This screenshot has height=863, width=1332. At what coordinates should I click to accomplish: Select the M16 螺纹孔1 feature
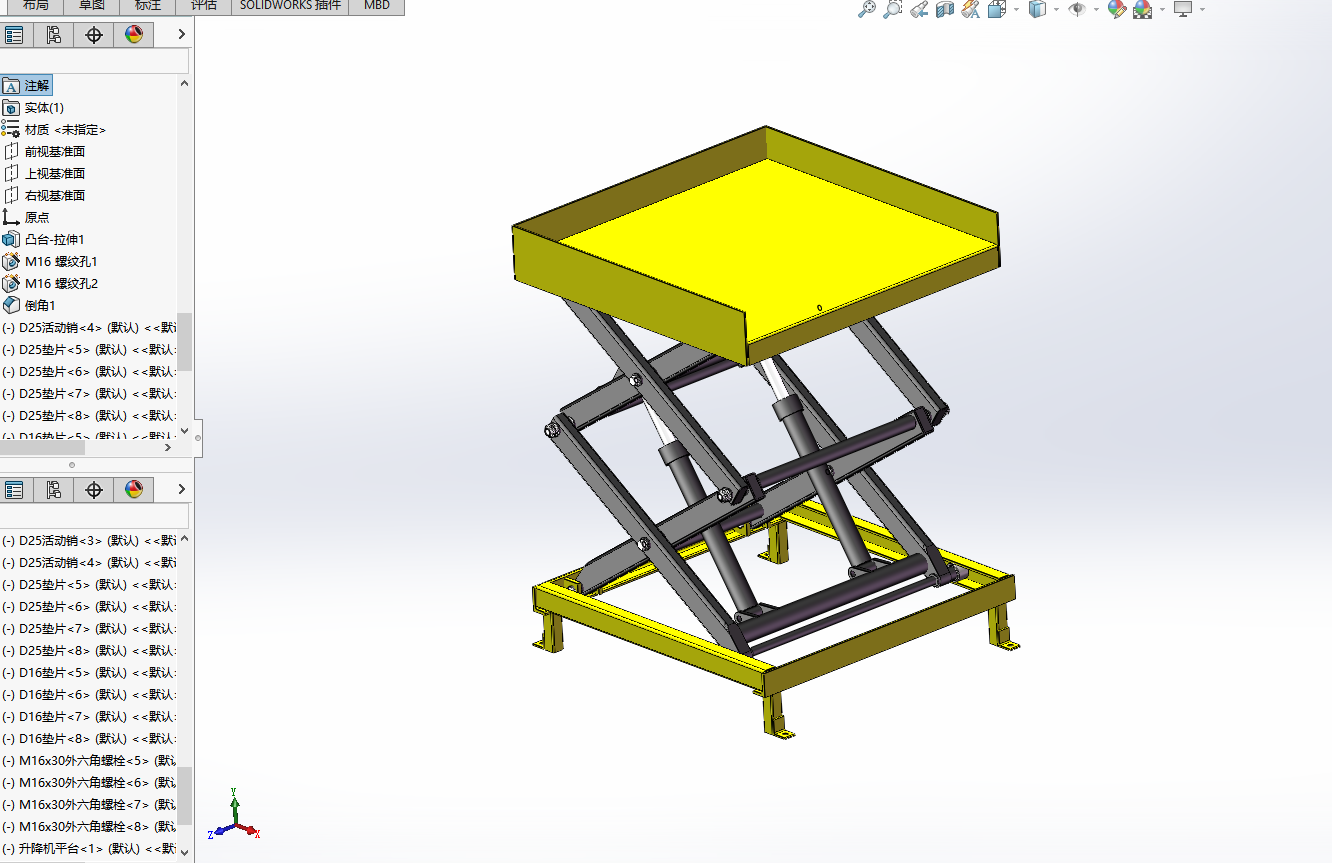click(x=51, y=262)
